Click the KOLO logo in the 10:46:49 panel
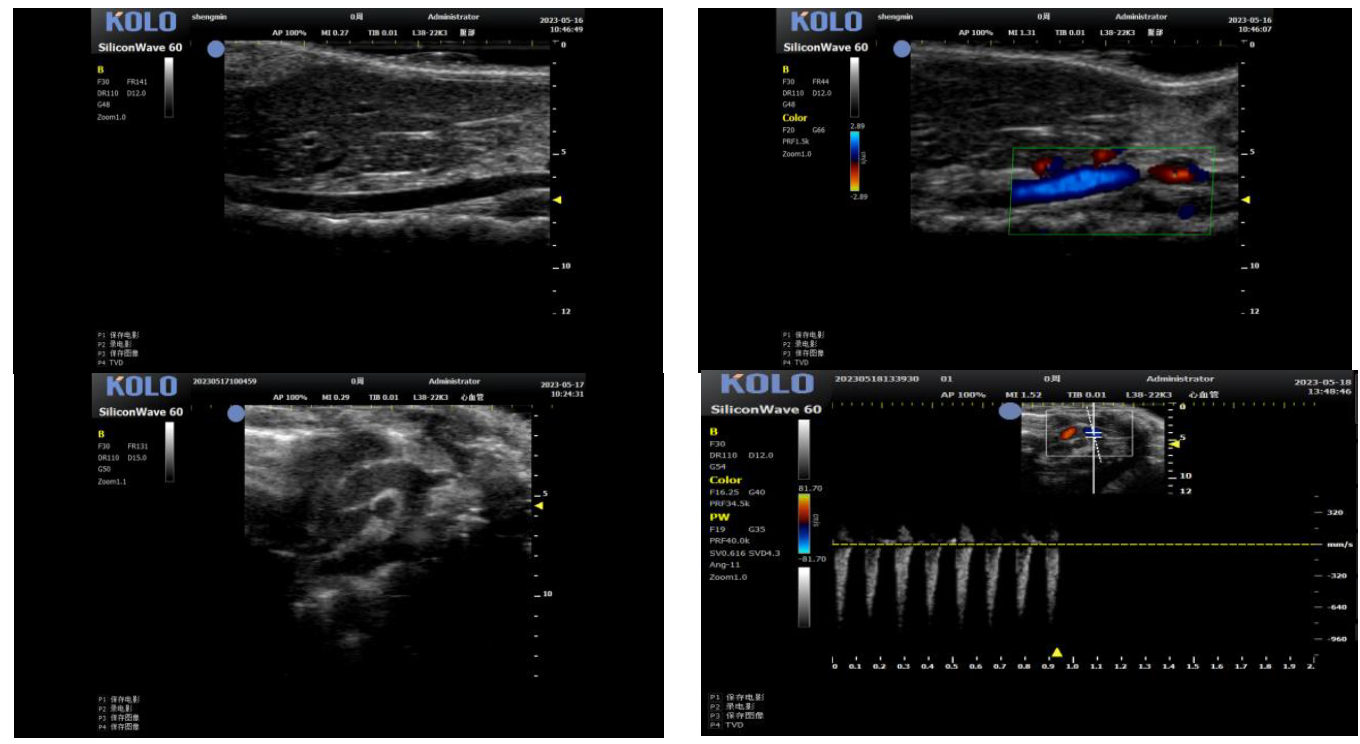The height and width of the screenshot is (744, 1360). (x=141, y=22)
